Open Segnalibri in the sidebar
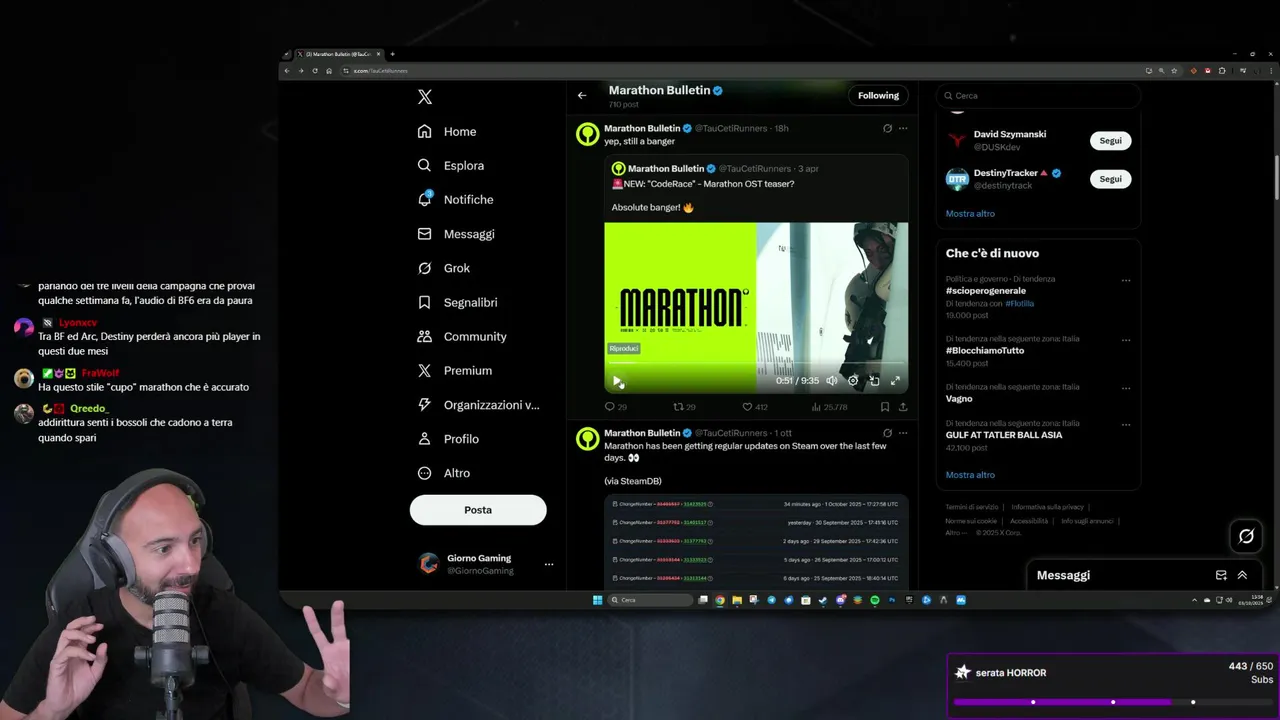This screenshot has height=720, width=1280. 457,302
